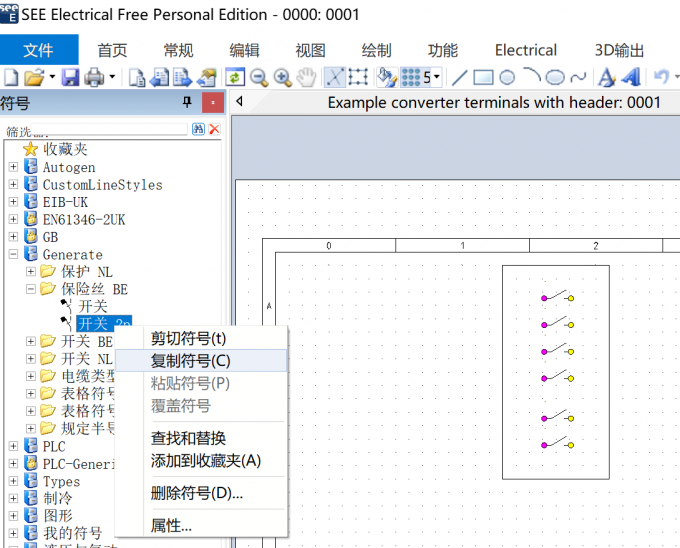Toggle the selection box with handles tool
This screenshot has width=680, height=548.
(358, 78)
